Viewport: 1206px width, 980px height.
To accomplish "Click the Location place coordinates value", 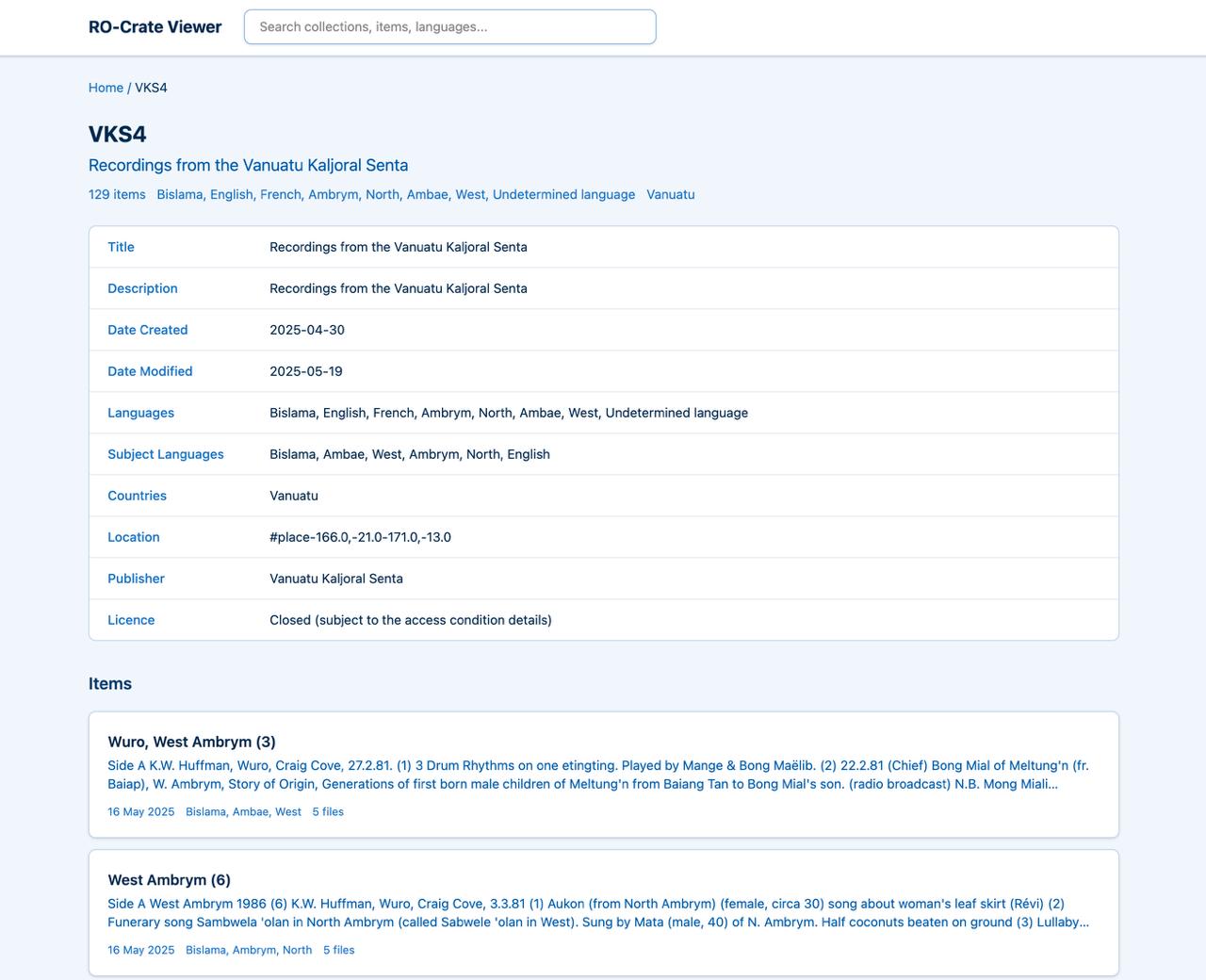I will (360, 537).
